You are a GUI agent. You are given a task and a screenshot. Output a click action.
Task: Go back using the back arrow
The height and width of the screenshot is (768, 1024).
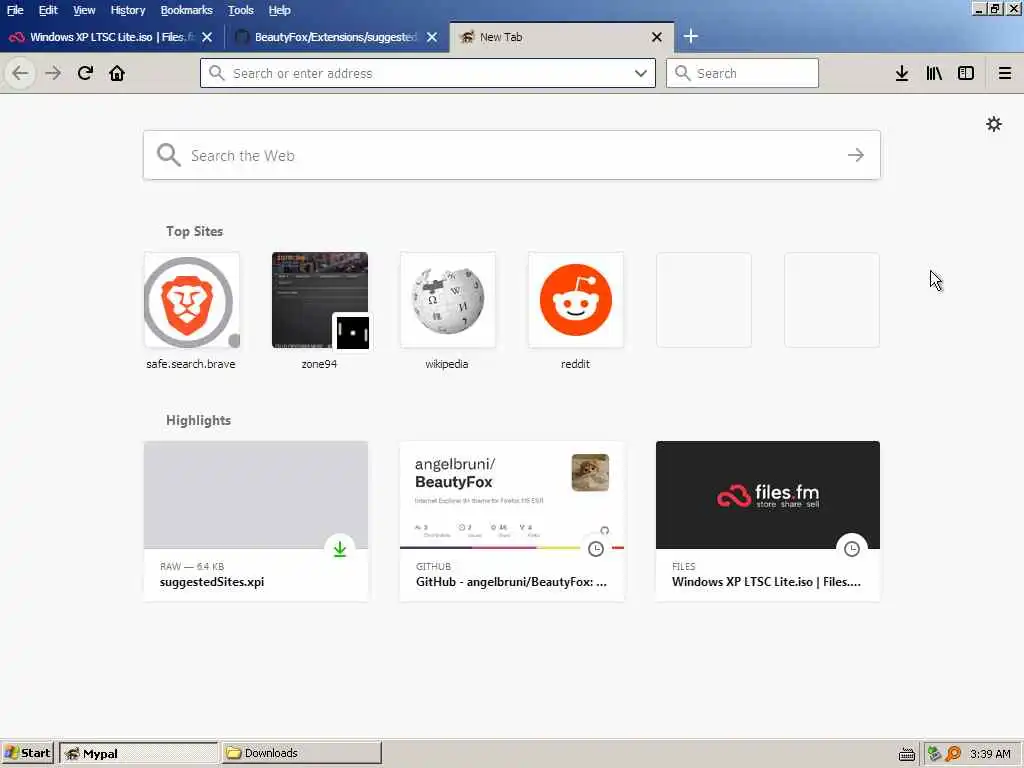click(20, 73)
